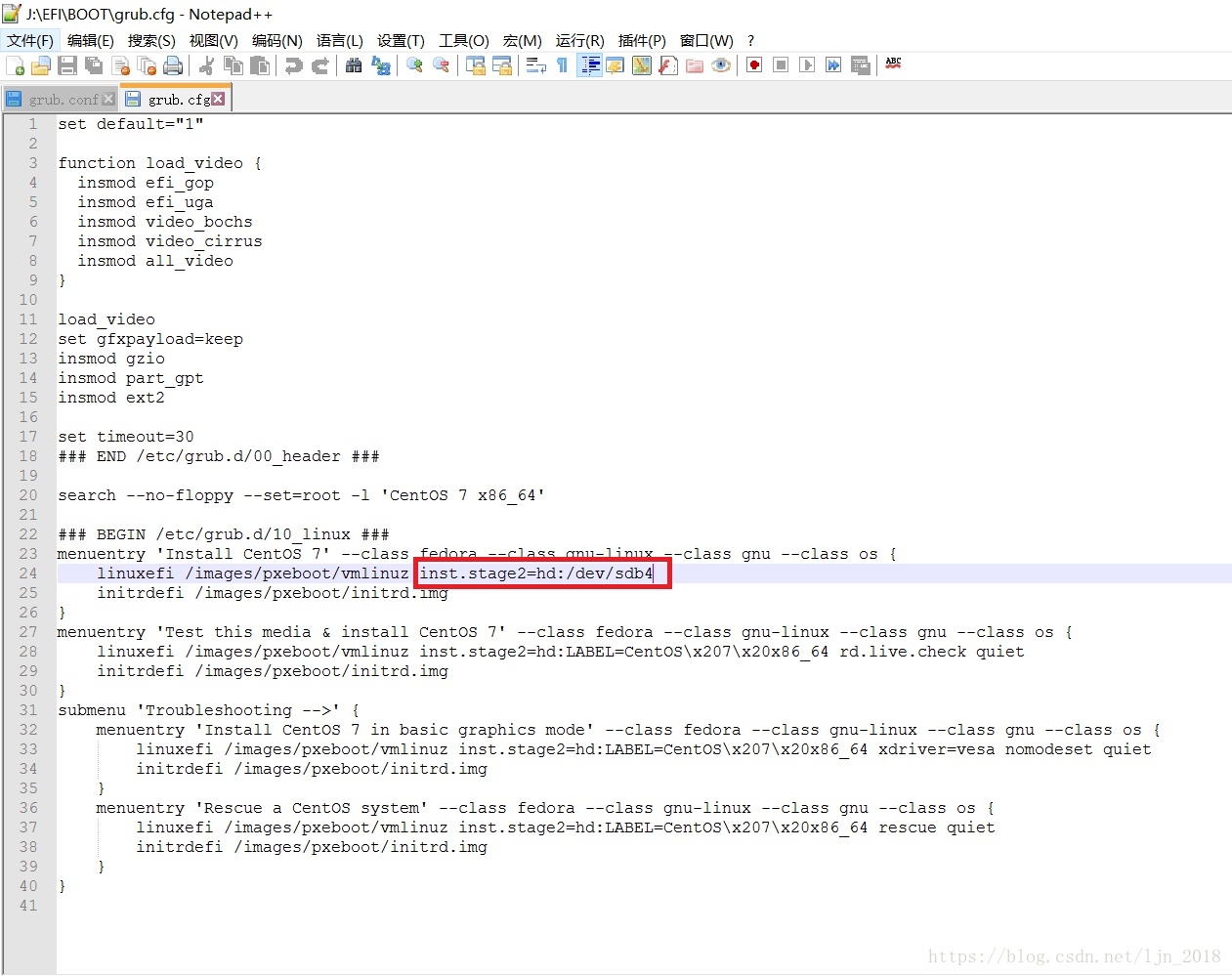The image size is (1232, 976).
Task: Close all documents with the toolbar icon
Action: pos(147,65)
